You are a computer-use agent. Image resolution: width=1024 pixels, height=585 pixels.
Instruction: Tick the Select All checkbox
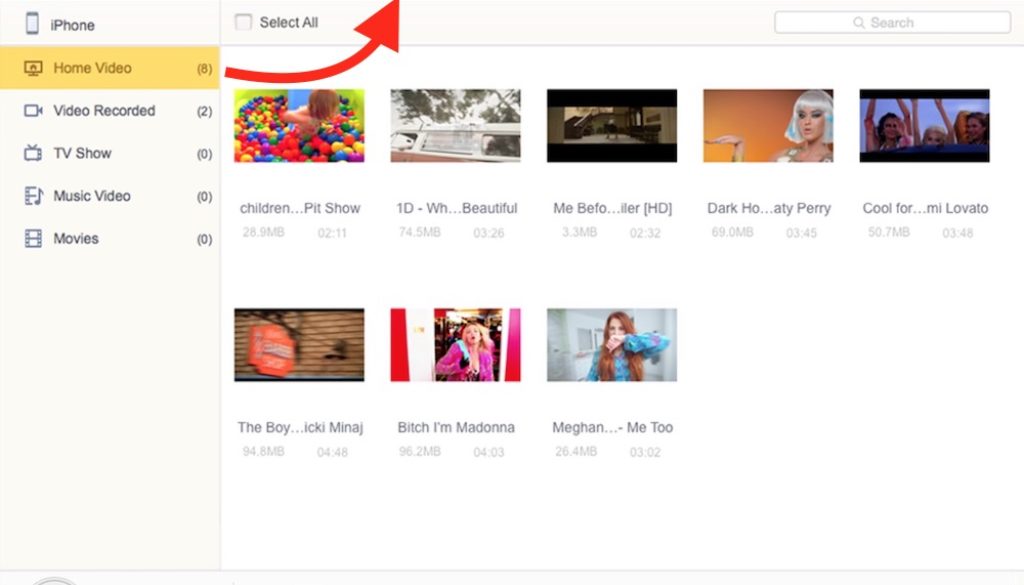click(x=243, y=22)
